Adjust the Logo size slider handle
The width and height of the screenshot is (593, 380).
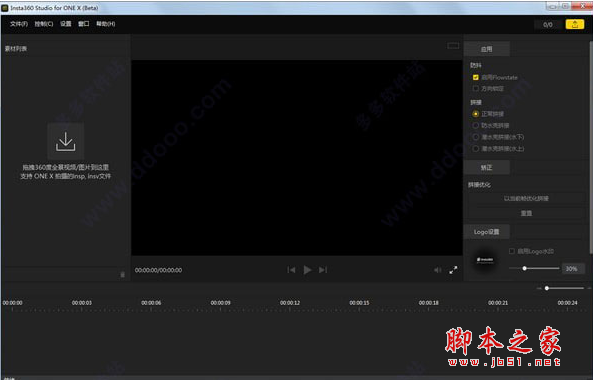pos(525,268)
